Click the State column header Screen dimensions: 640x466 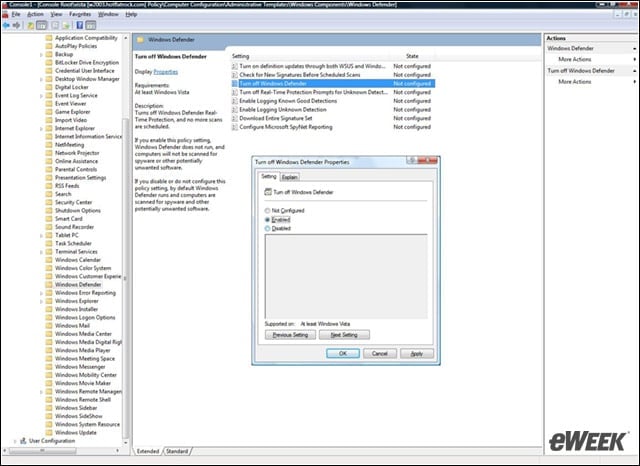pos(412,56)
